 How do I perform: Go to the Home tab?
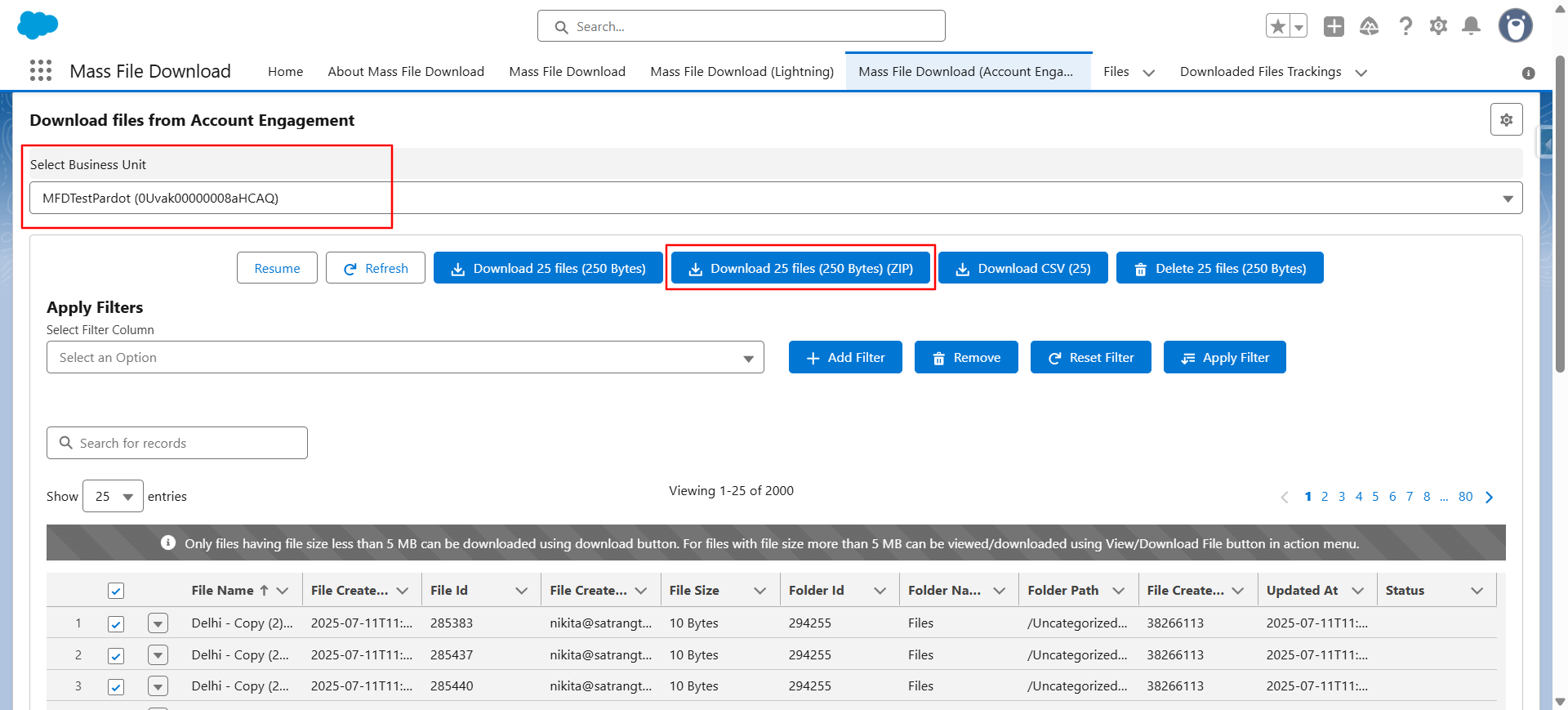pyautogui.click(x=285, y=72)
